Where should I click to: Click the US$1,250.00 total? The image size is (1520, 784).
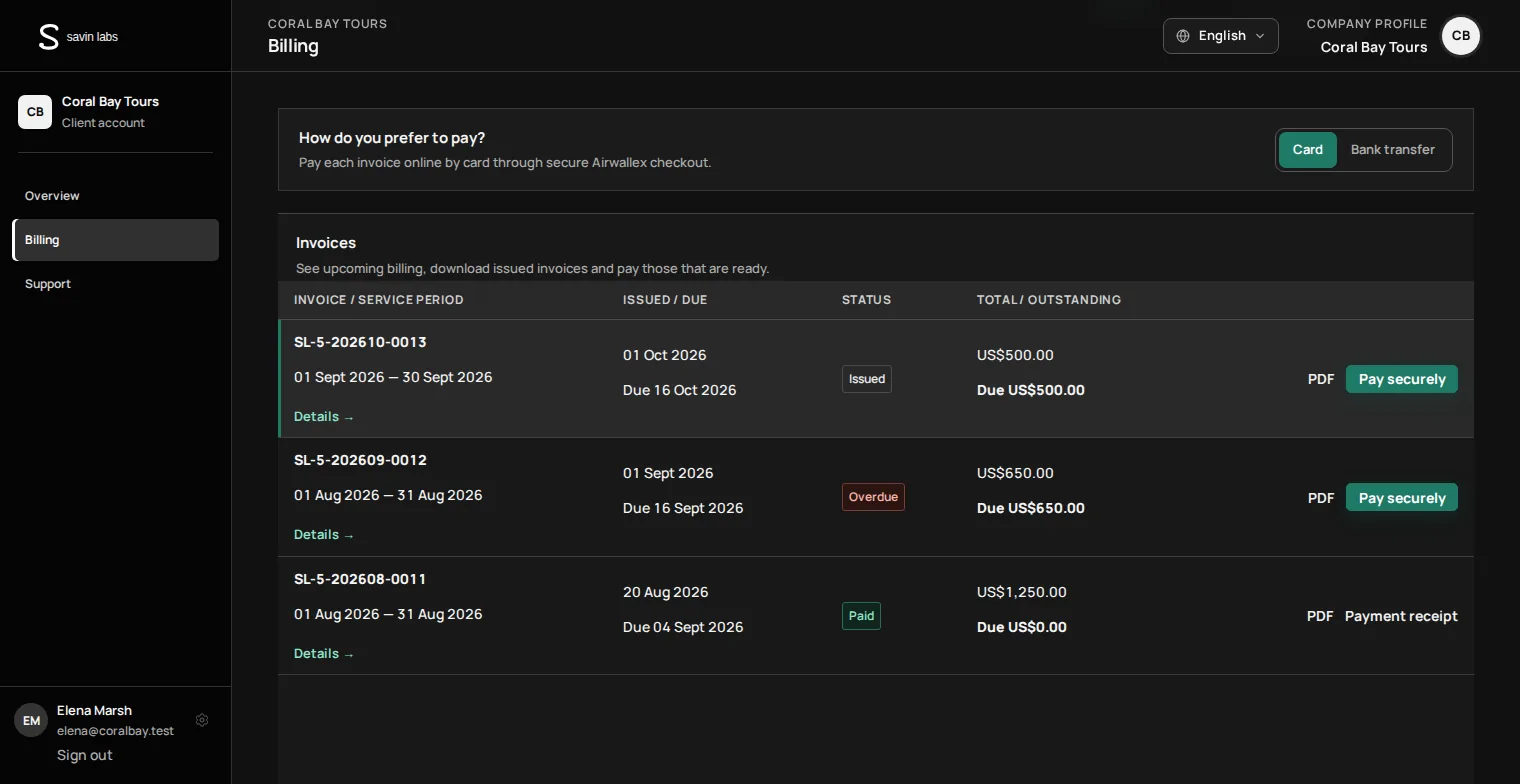point(1022,592)
